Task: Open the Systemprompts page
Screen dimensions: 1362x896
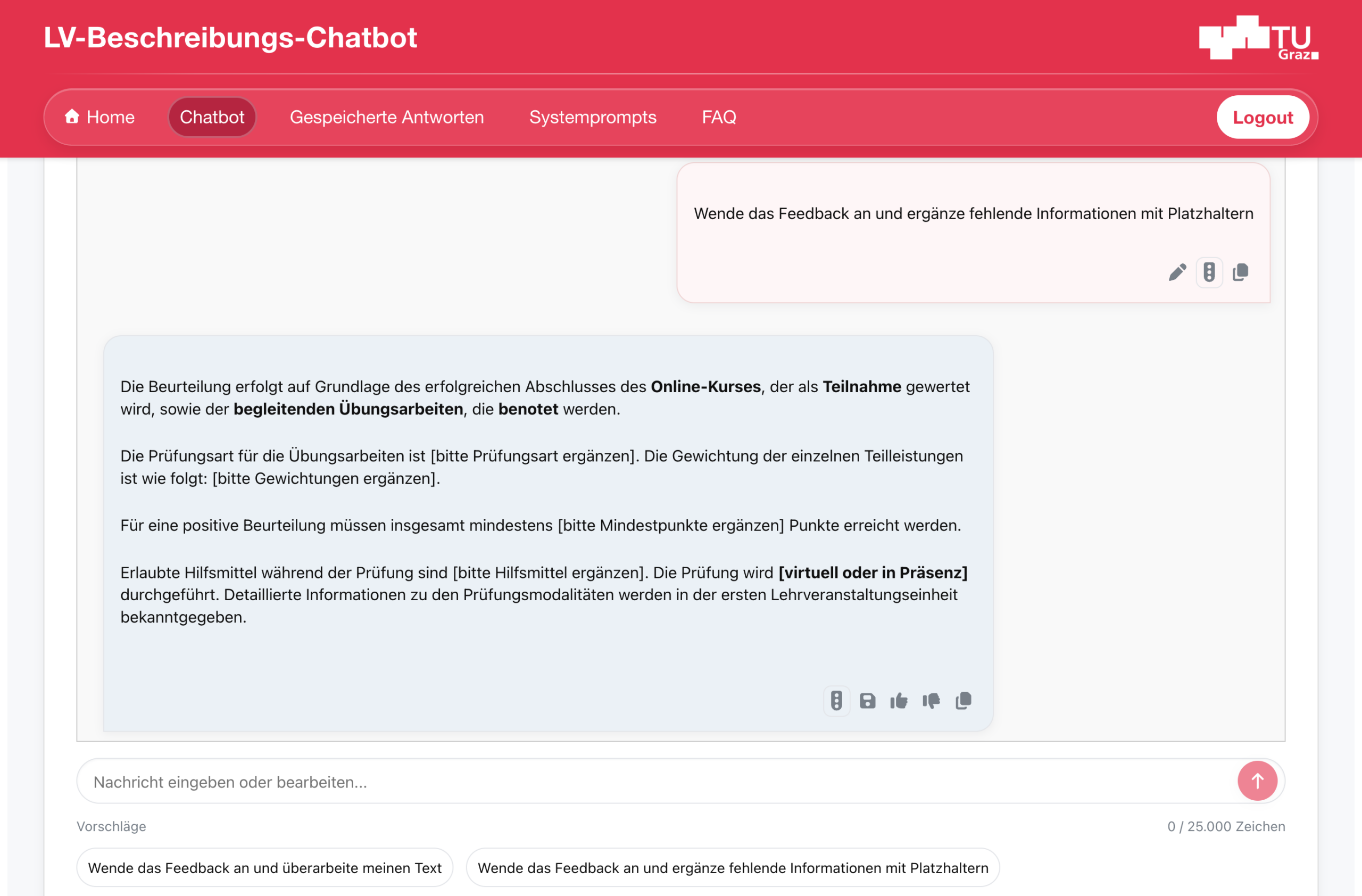Action: point(593,117)
